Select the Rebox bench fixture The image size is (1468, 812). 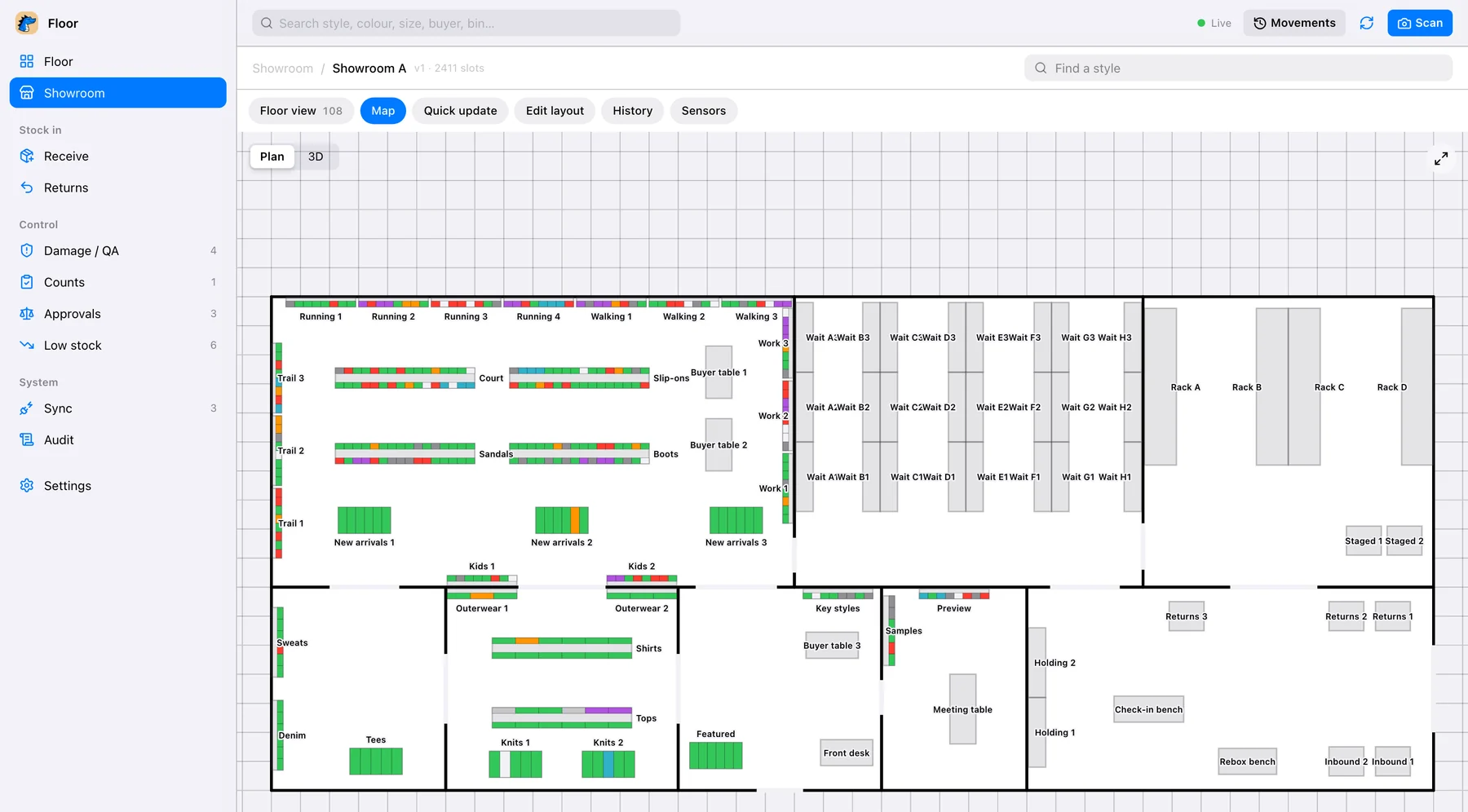coord(1247,762)
